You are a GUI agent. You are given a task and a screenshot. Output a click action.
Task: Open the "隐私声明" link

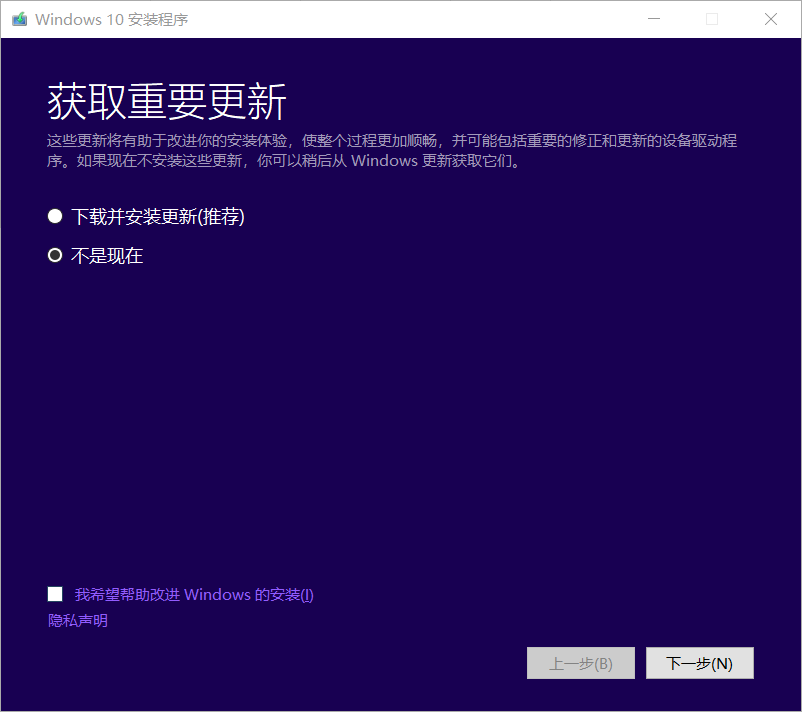click(78, 620)
